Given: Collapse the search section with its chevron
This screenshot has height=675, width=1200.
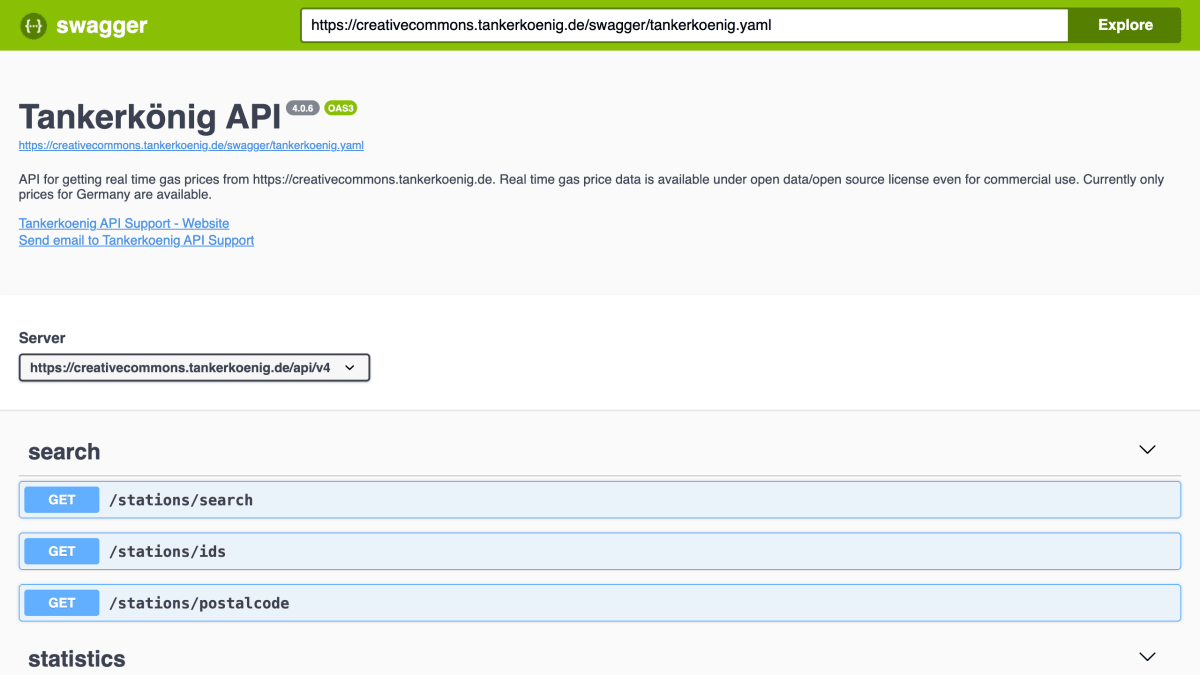Looking at the screenshot, I should (x=1147, y=450).
